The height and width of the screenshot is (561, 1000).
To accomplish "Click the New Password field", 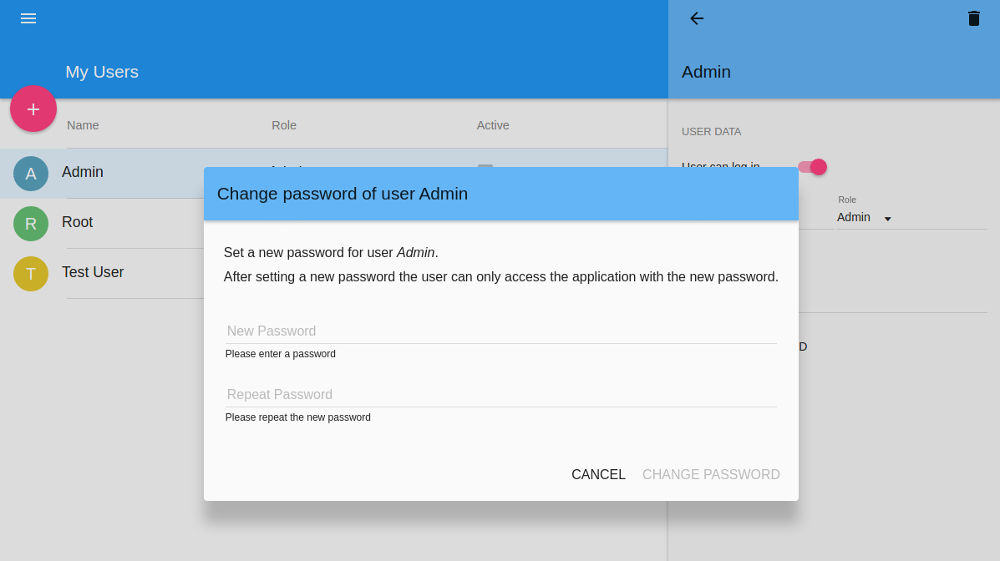I will (501, 331).
